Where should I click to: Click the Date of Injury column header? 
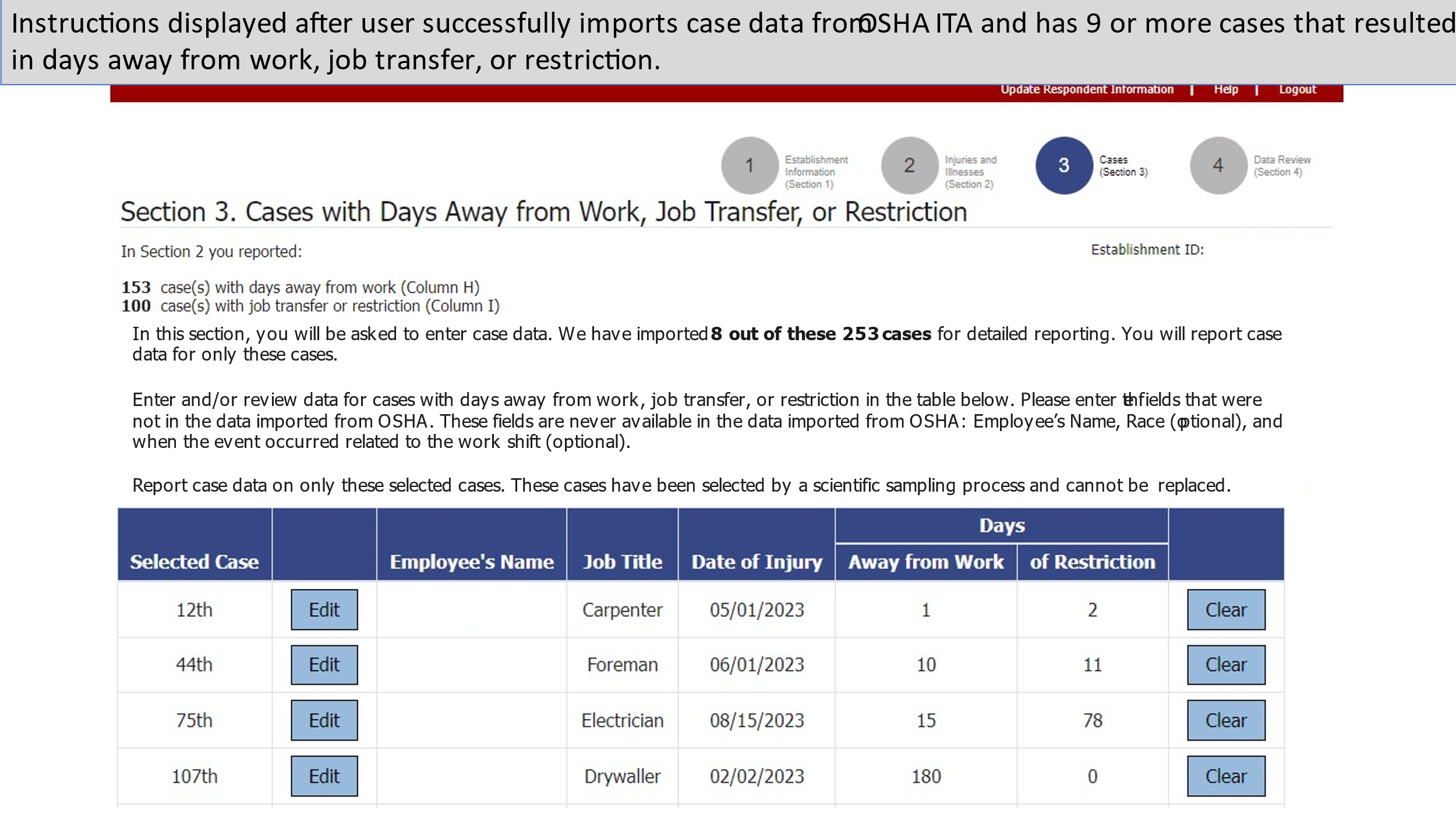click(x=756, y=562)
